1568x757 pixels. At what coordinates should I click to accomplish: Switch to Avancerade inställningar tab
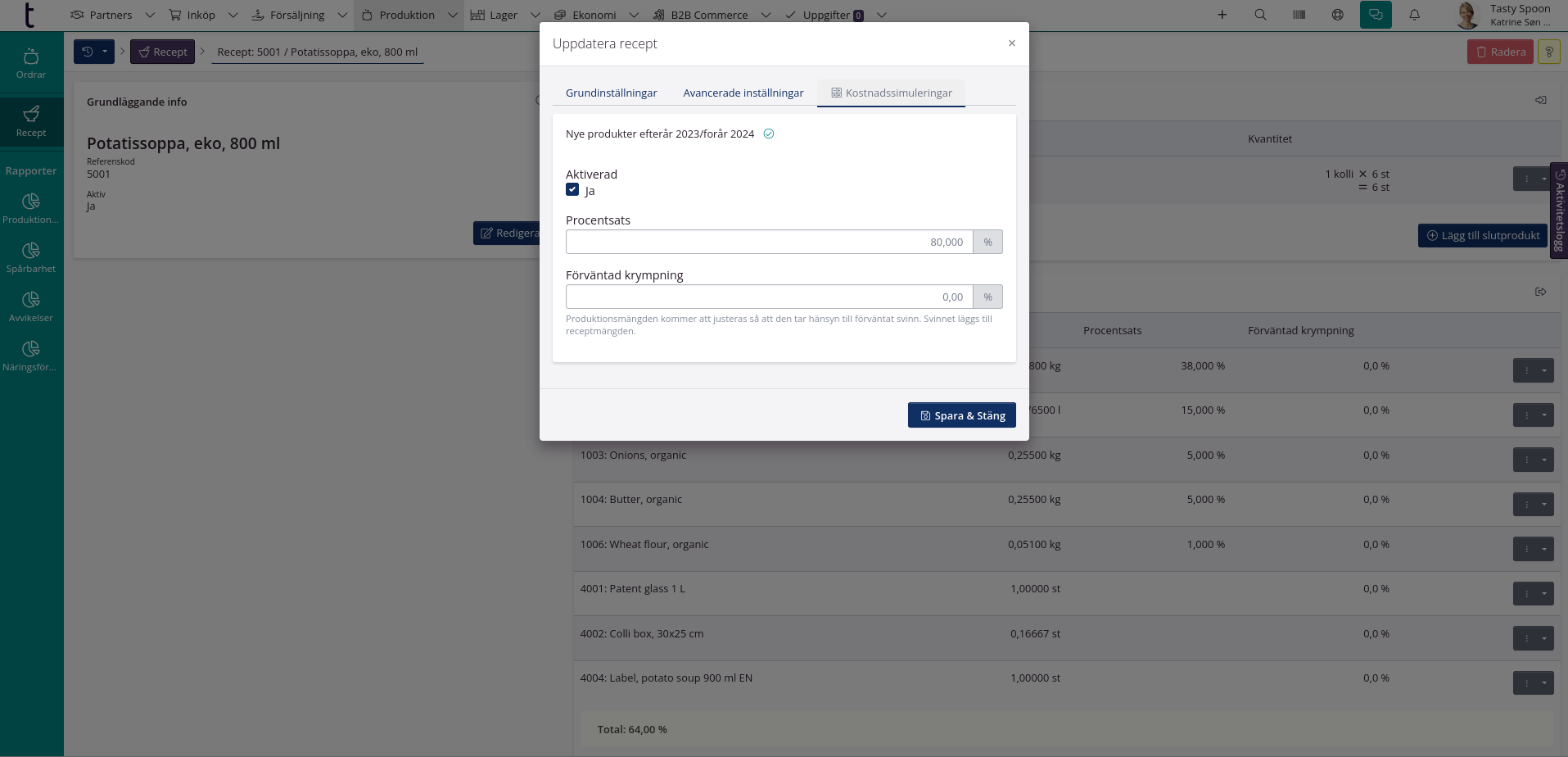743,93
